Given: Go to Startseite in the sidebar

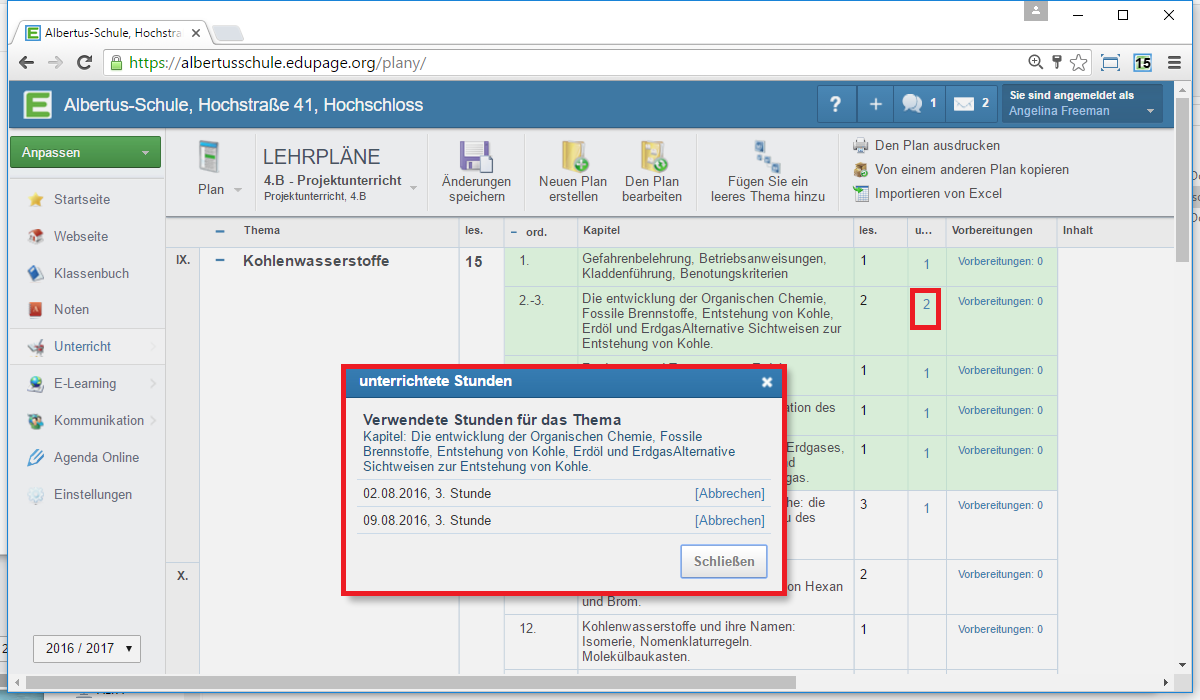Looking at the screenshot, I should (82, 199).
